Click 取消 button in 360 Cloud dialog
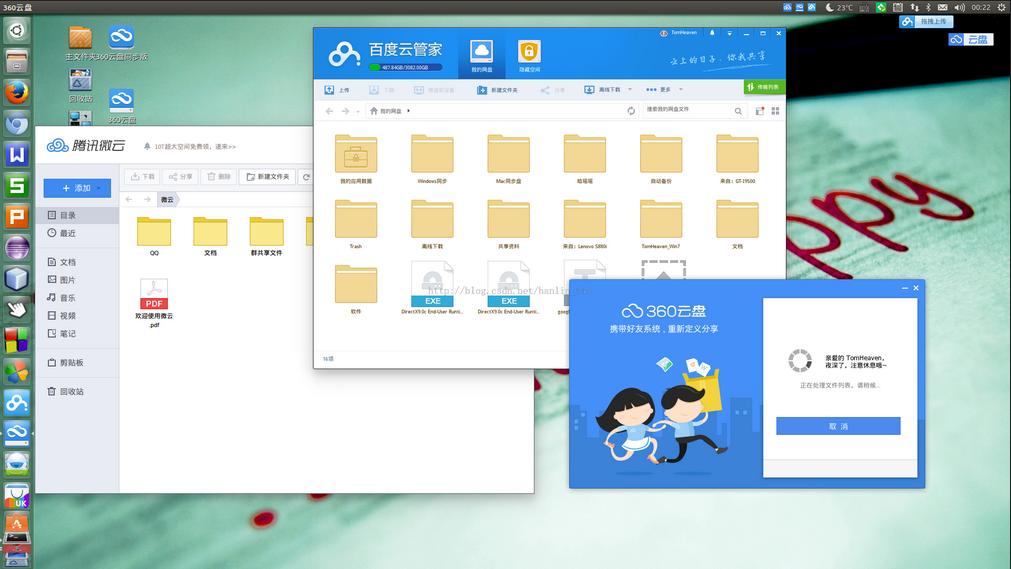 click(838, 426)
